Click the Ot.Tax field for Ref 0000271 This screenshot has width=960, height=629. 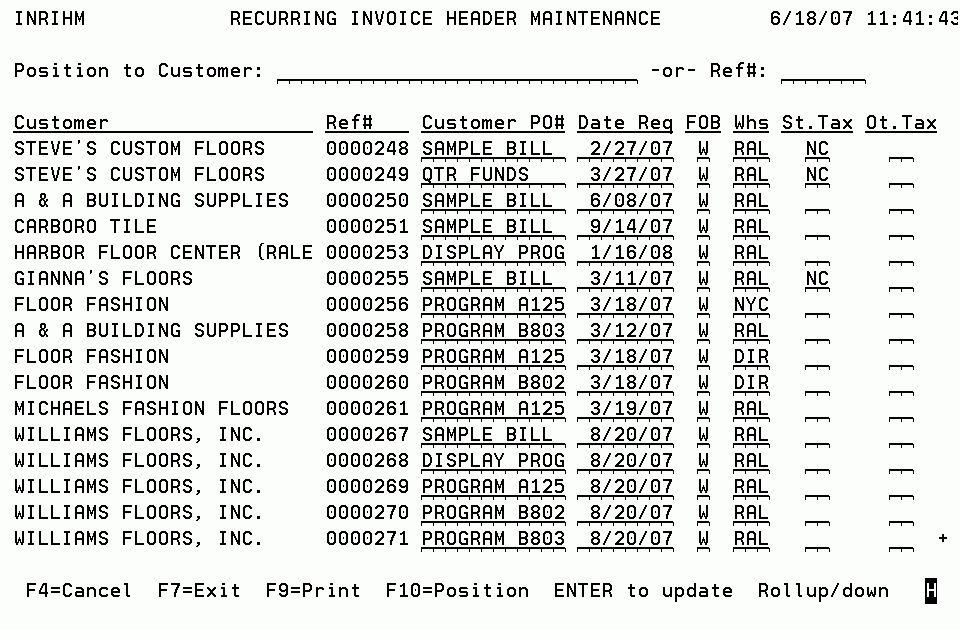(900, 538)
